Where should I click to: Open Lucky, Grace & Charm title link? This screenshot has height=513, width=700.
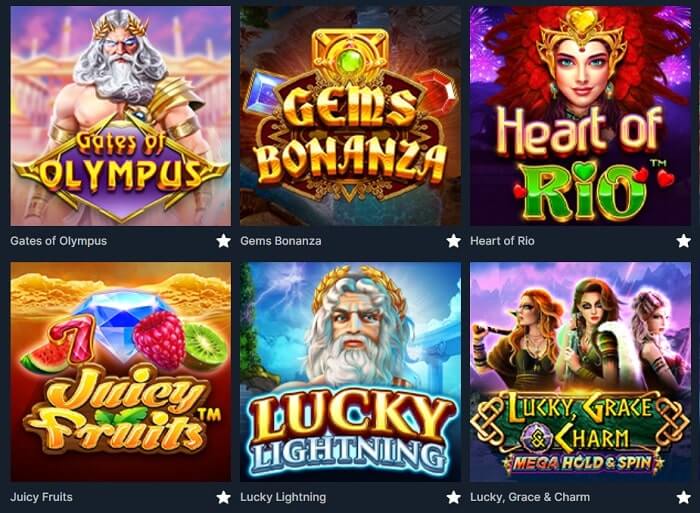click(530, 497)
